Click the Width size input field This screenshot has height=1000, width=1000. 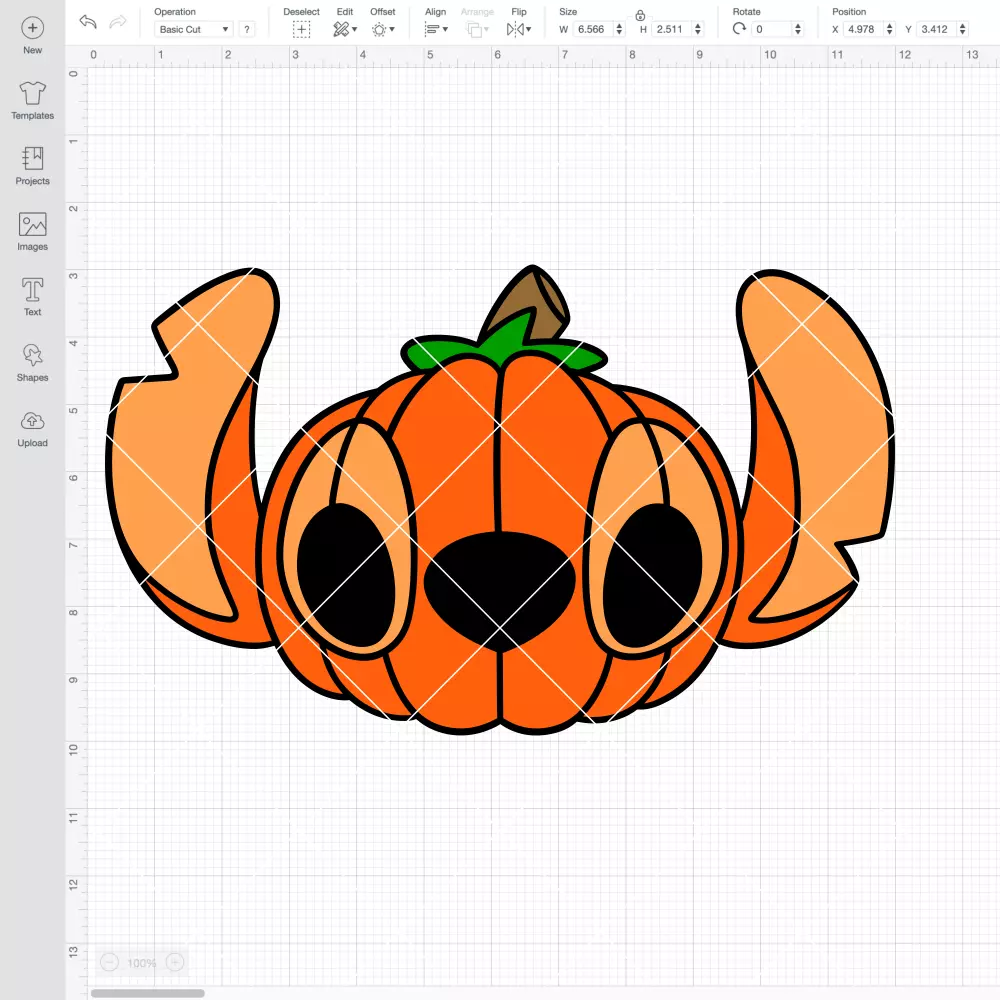(592, 29)
